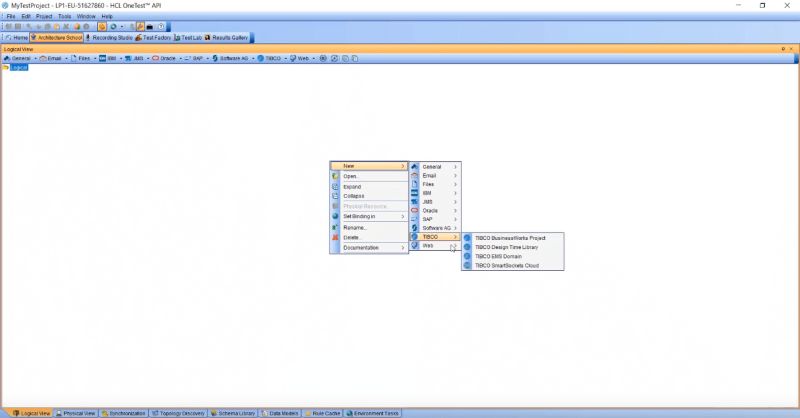This screenshot has width=800, height=418.
Task: Open the JMS submenu under New
Action: [435, 202]
